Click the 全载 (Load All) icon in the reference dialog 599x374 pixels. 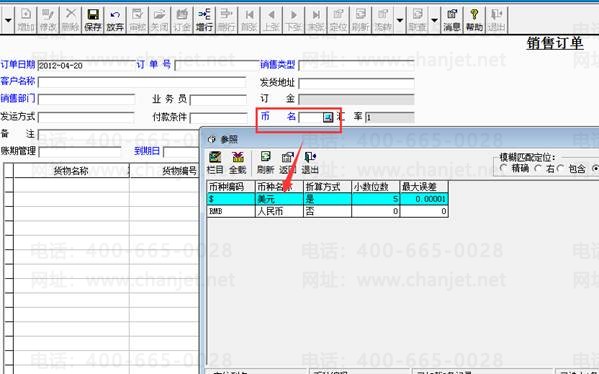pyautogui.click(x=237, y=162)
